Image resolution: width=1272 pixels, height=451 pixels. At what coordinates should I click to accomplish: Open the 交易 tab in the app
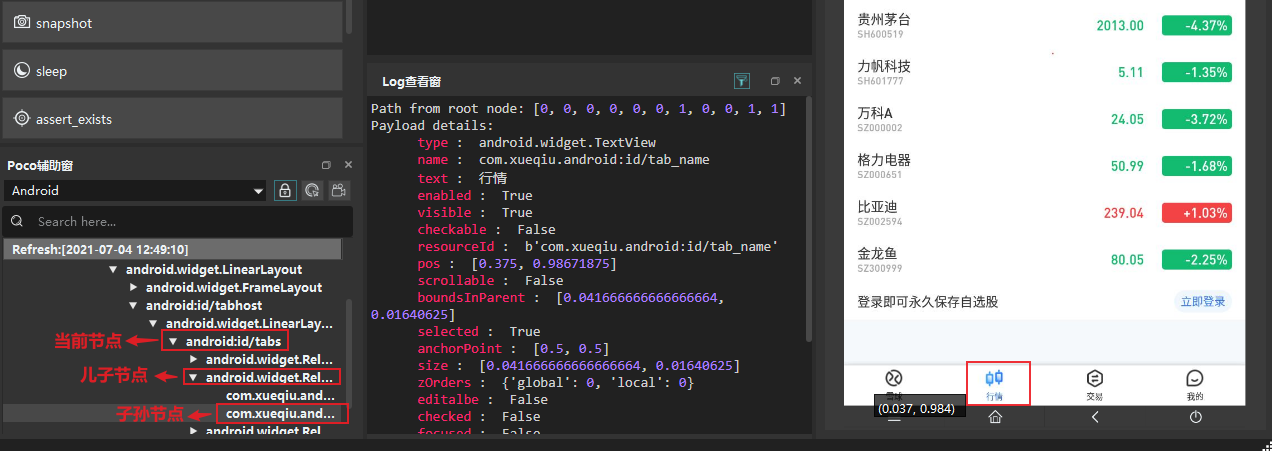pos(1095,384)
